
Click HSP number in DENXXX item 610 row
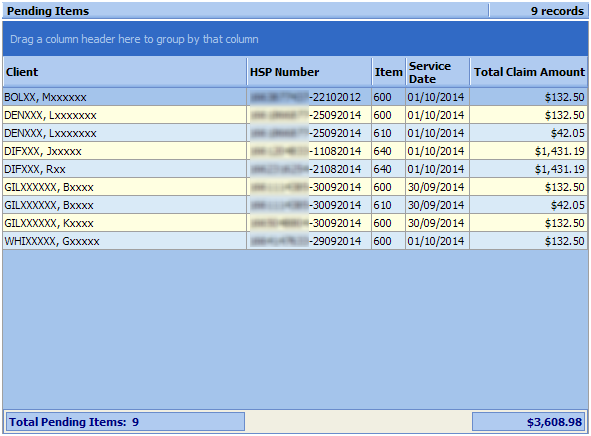pyautogui.click(x=309, y=133)
